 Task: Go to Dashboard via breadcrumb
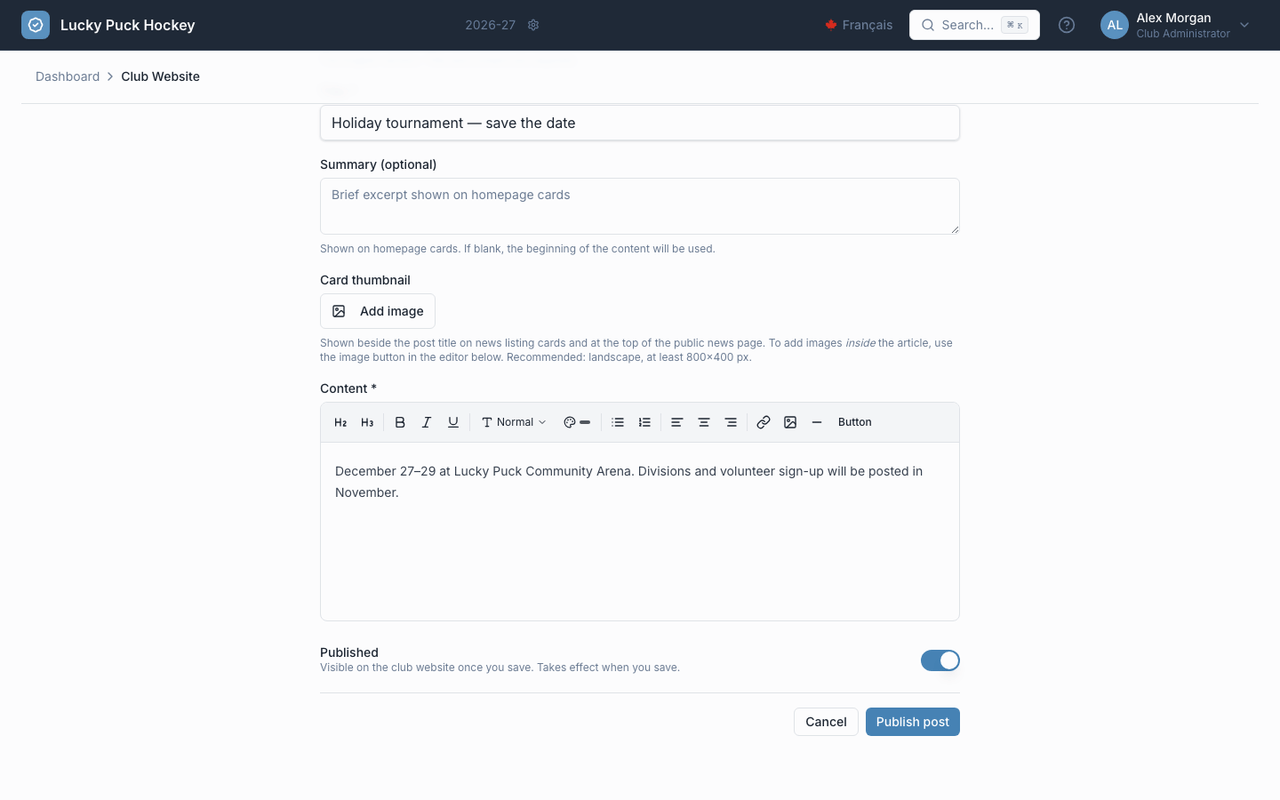click(x=67, y=76)
